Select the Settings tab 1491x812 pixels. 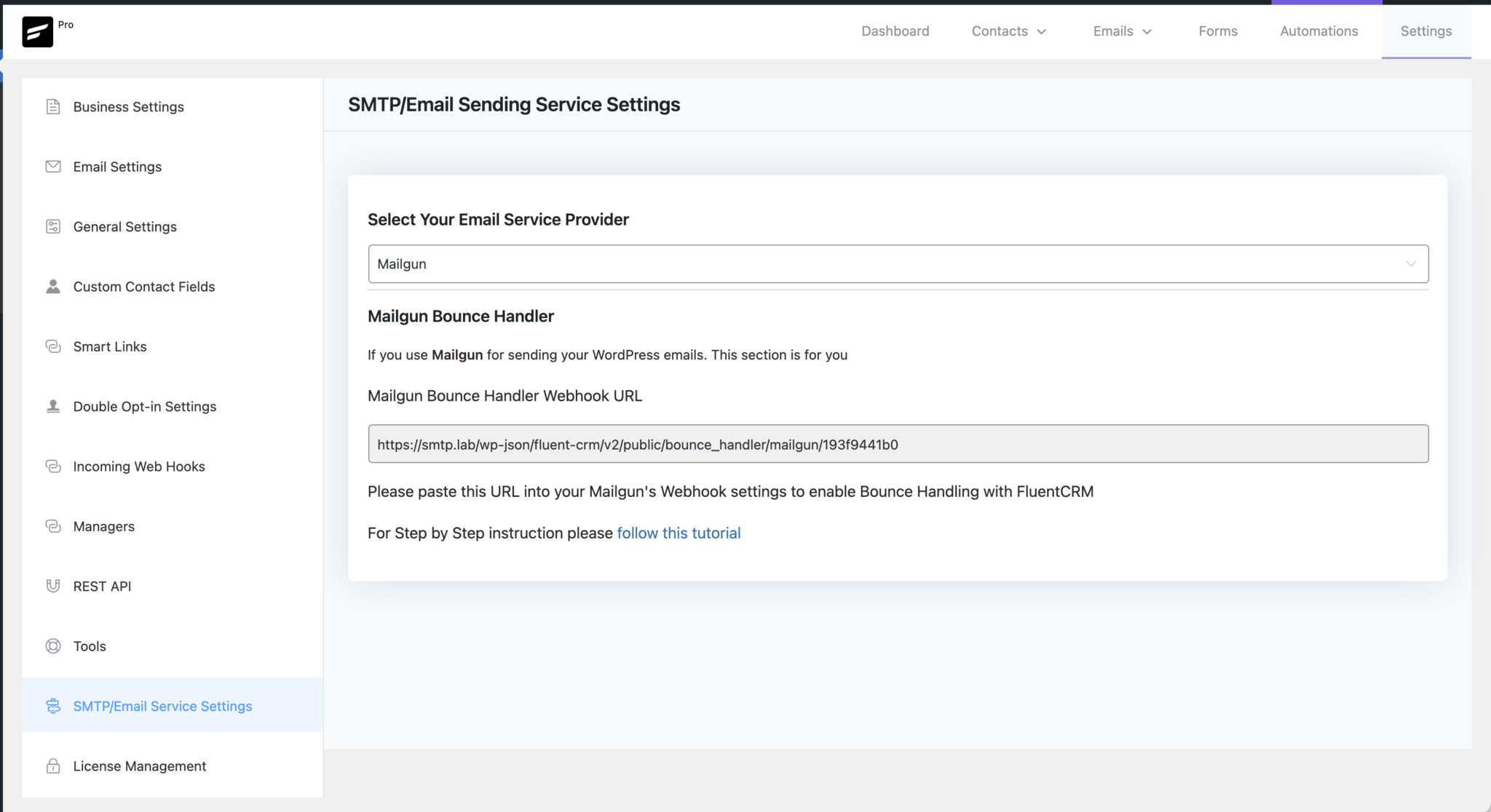click(1425, 31)
